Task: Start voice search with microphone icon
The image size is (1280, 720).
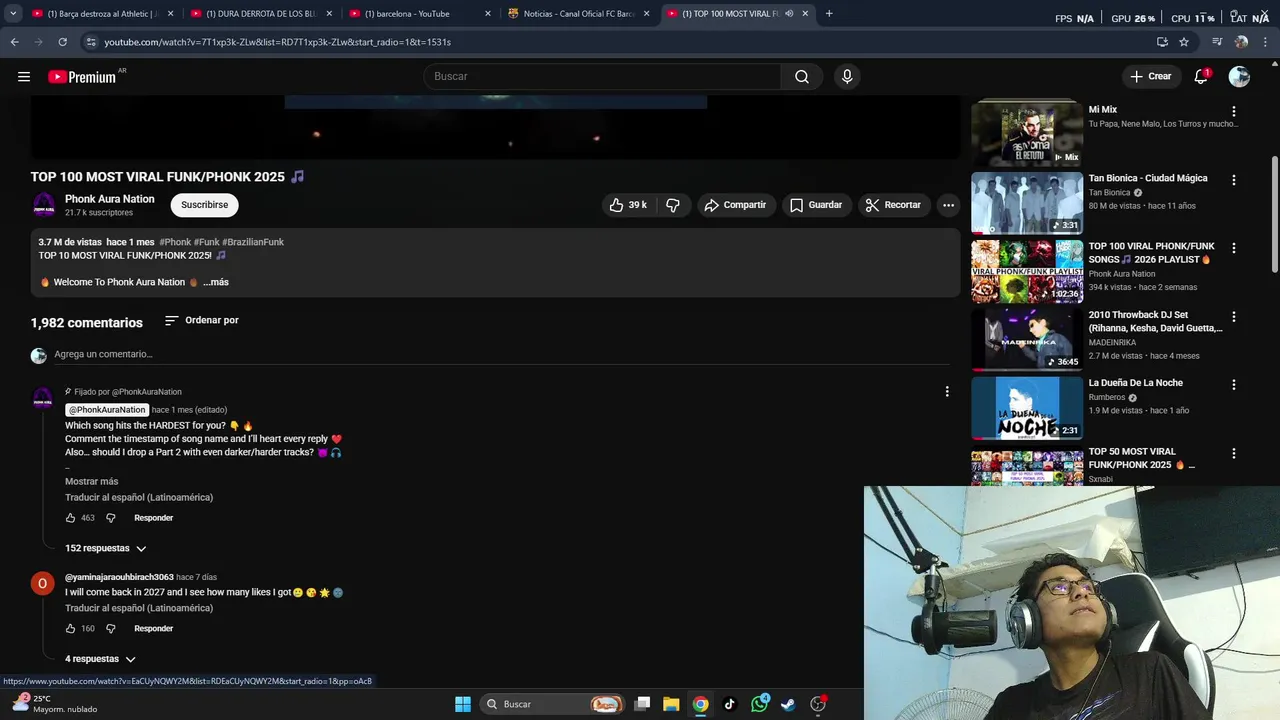Action: click(x=847, y=77)
